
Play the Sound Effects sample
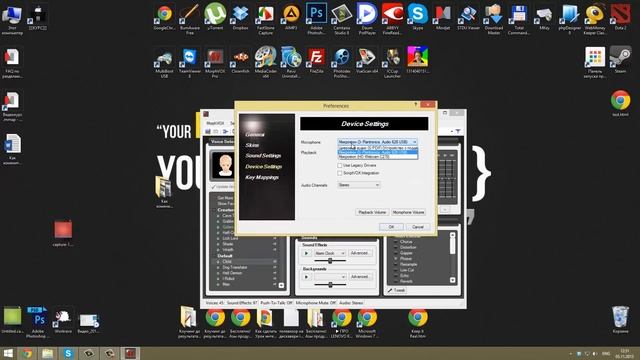point(307,253)
